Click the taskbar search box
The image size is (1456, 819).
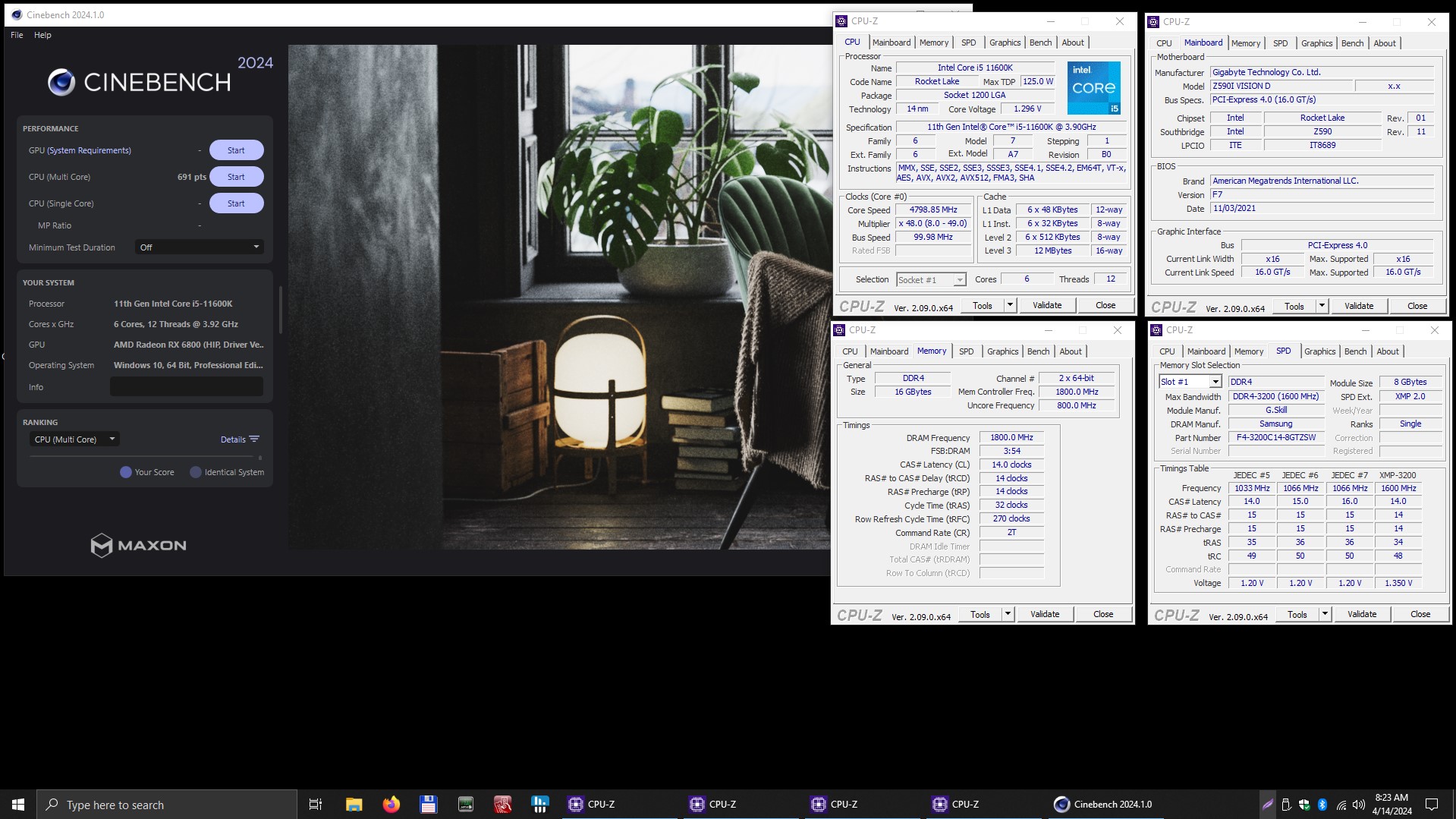pos(167,805)
